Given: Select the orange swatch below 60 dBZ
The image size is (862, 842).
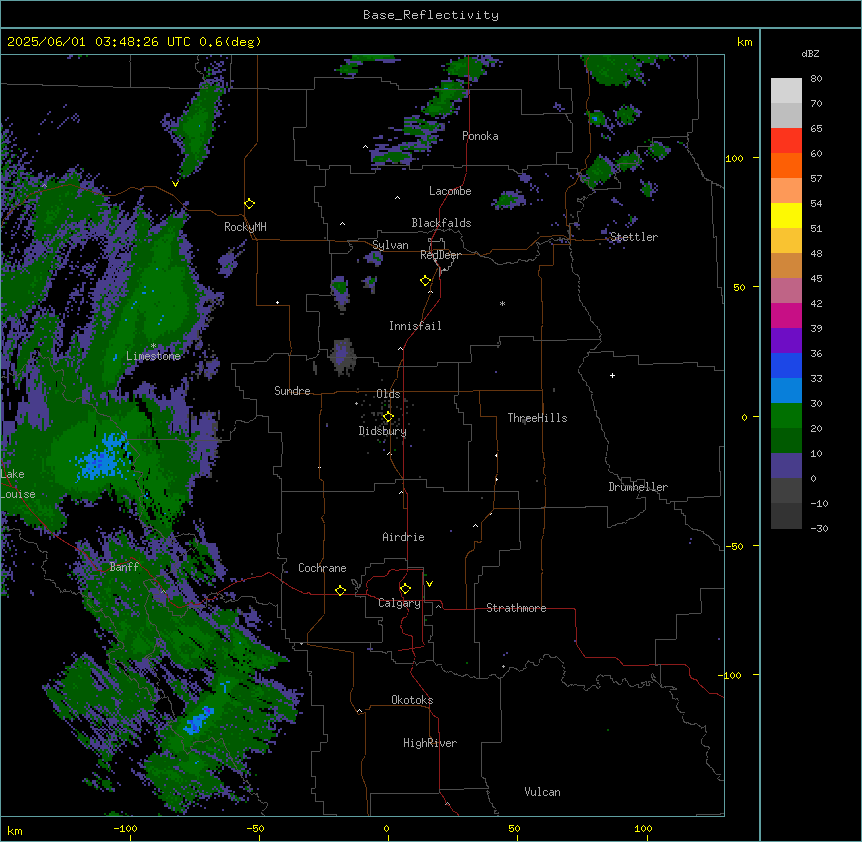Looking at the screenshot, I should click(786, 165).
